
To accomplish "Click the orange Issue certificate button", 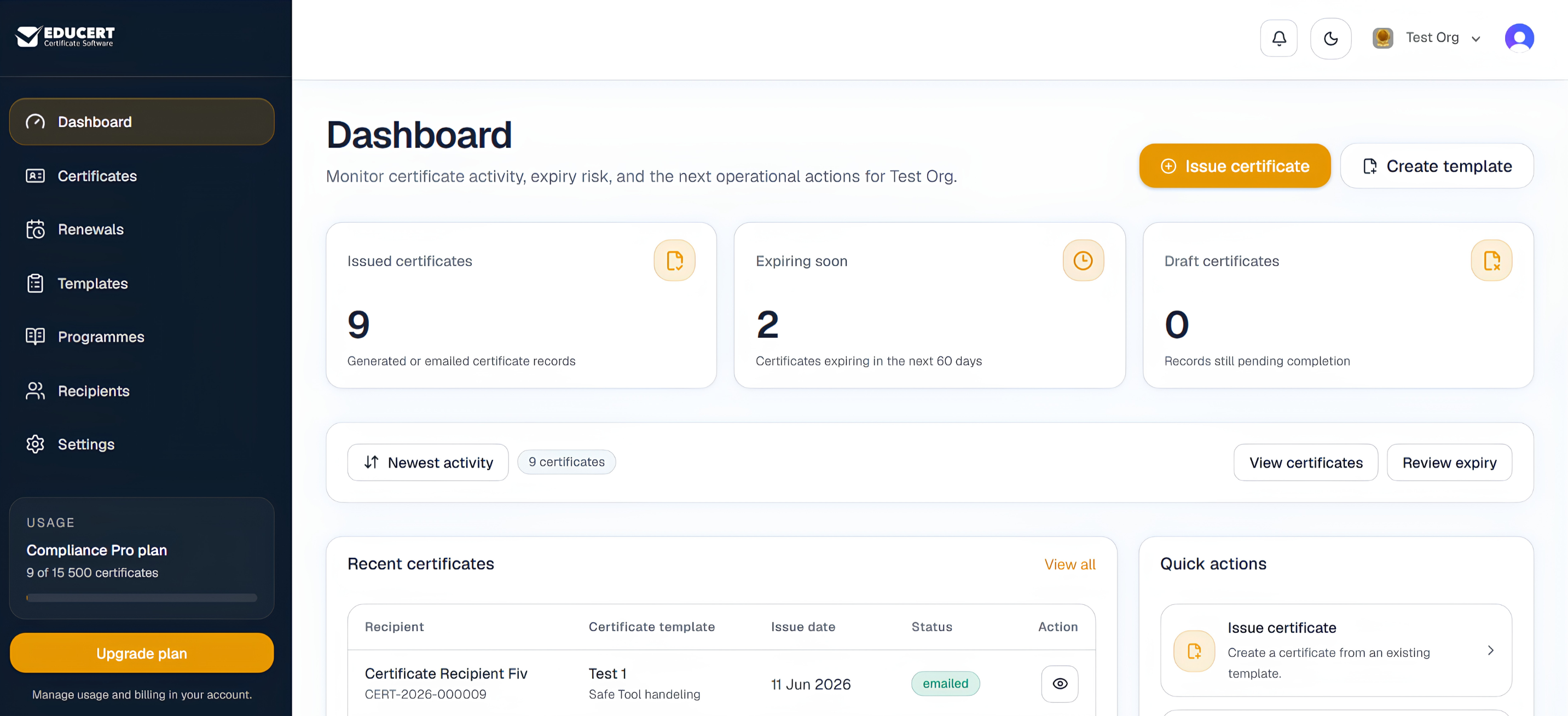I will pyautogui.click(x=1235, y=166).
